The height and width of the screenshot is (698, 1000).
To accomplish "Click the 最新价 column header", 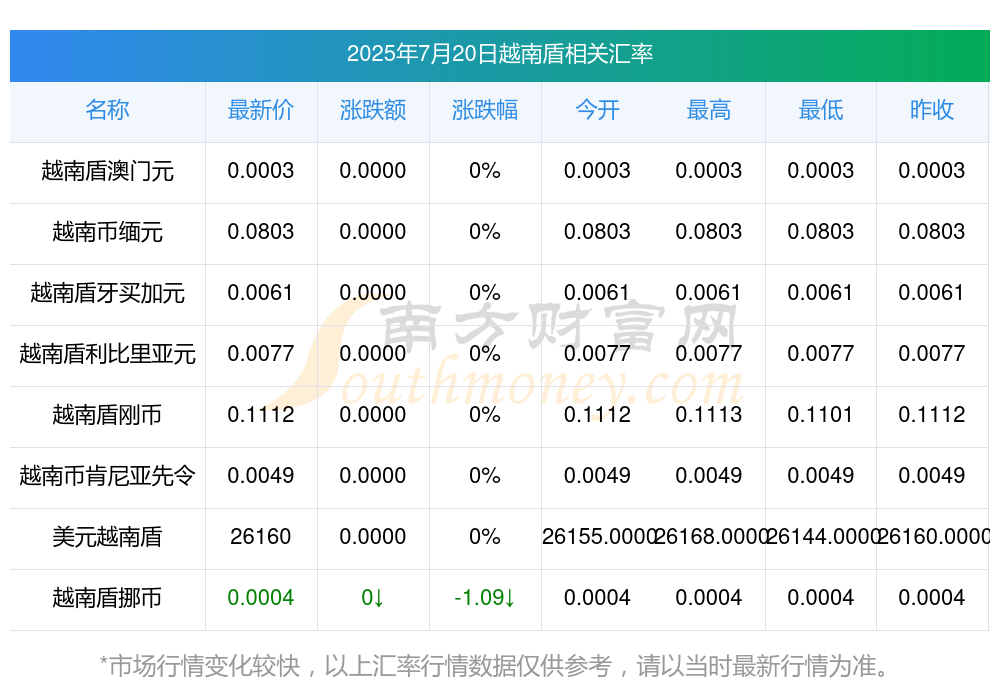I will (261, 110).
